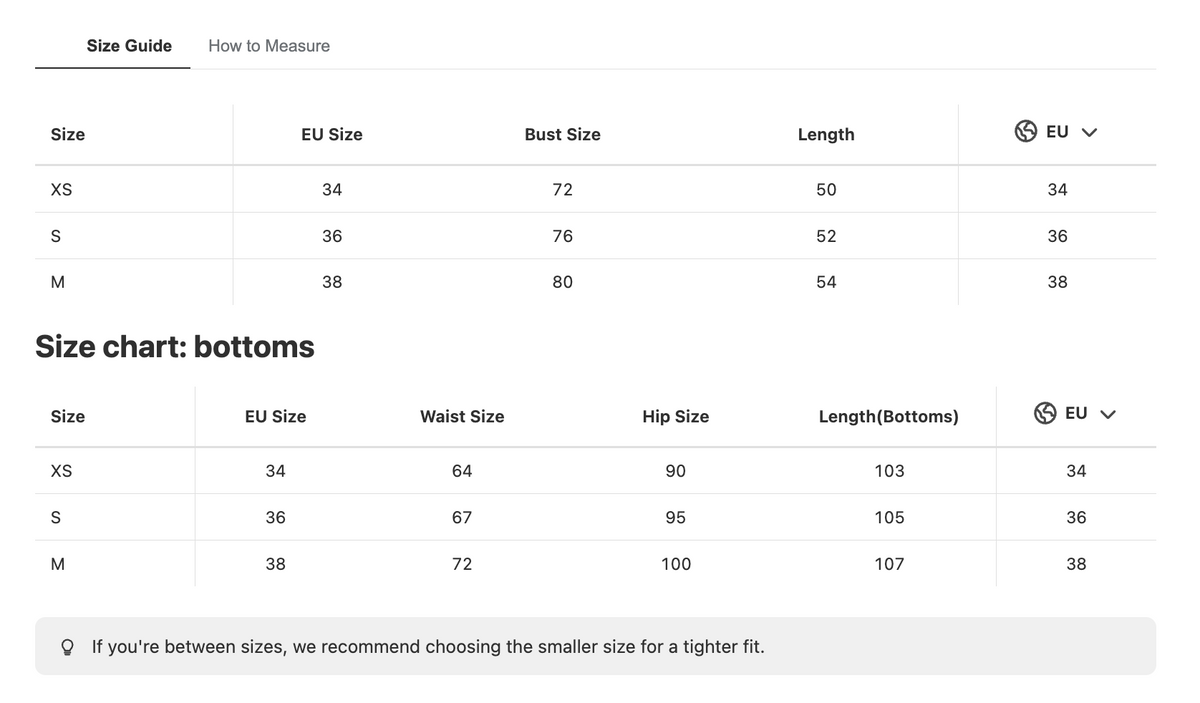Expand the EU chevron in bottoms size table
The image size is (1200, 703).
pos(1108,415)
